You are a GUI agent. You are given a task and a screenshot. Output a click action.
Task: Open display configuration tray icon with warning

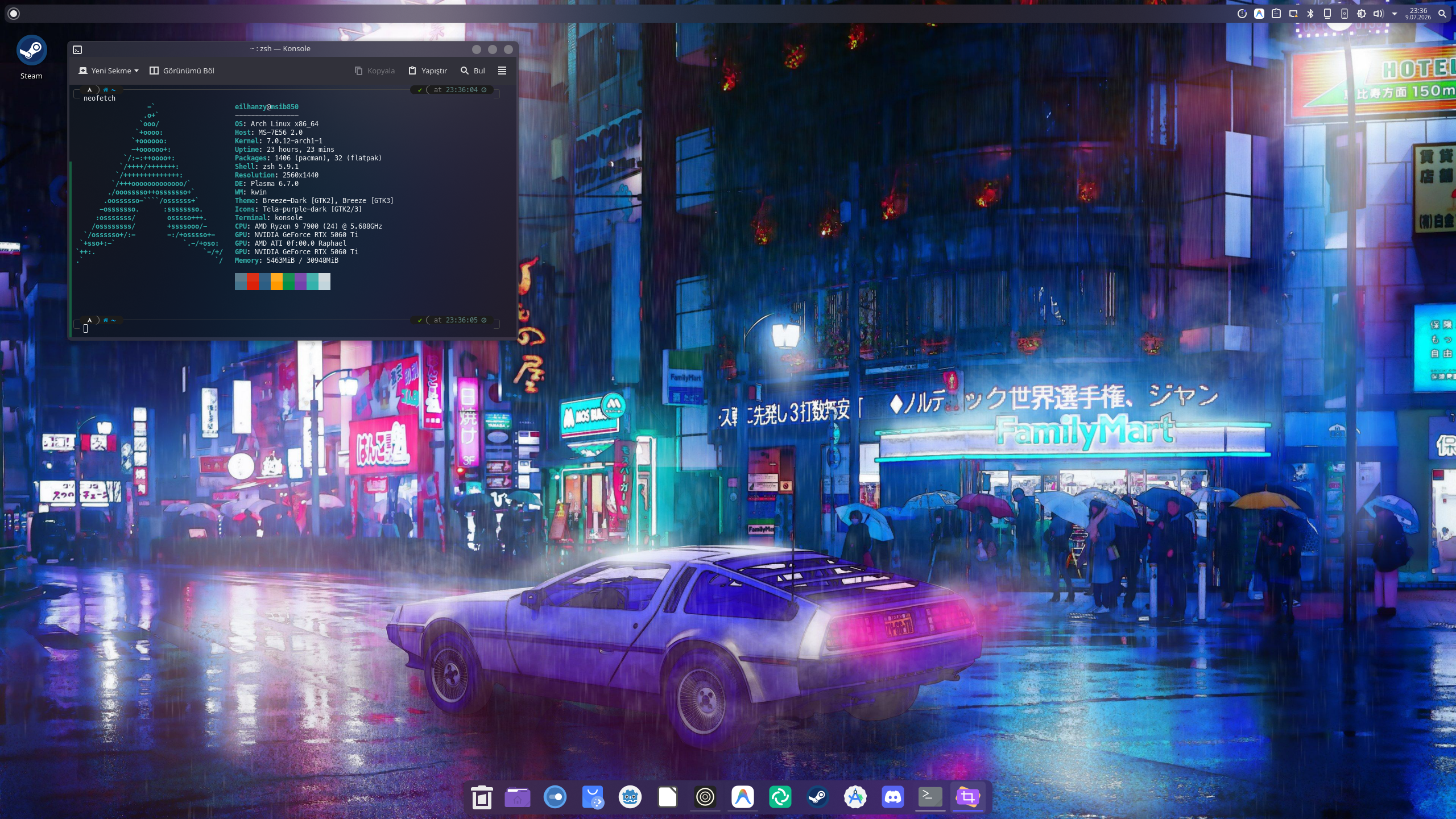point(1293,14)
